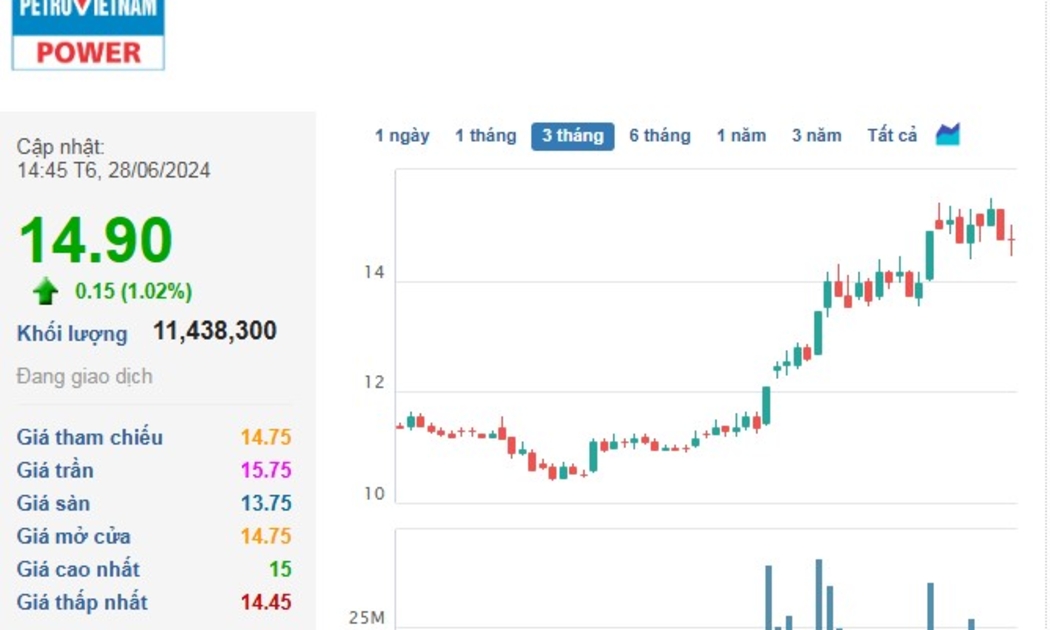Select the 1 ngày time range
This screenshot has height=630, width=1050.
click(x=402, y=136)
